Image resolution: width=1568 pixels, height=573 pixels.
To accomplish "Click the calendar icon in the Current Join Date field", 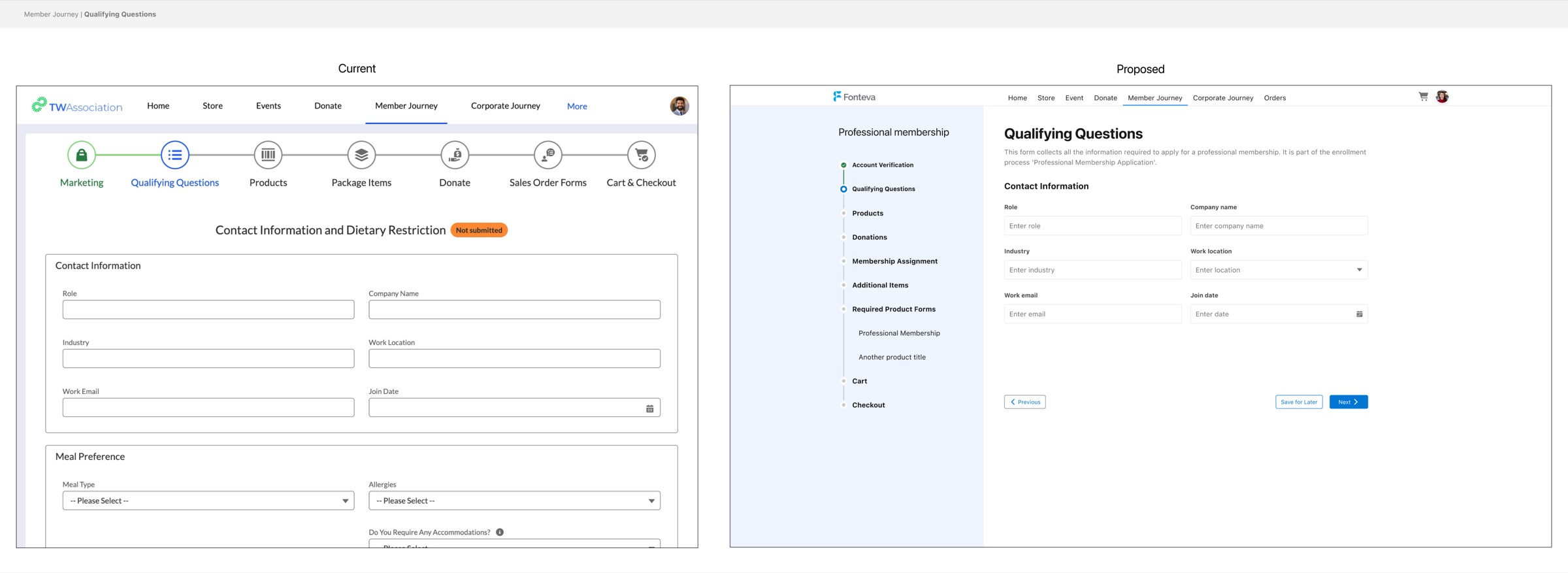I will [649, 408].
